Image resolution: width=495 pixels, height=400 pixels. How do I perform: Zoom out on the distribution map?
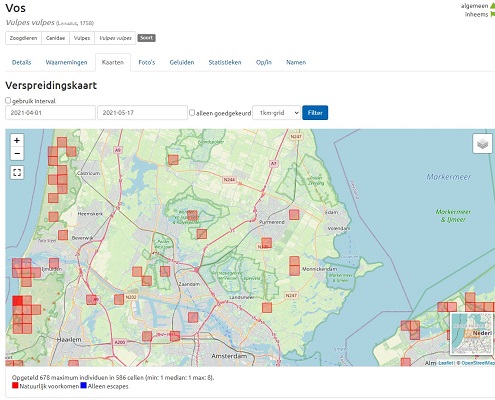click(x=17, y=153)
